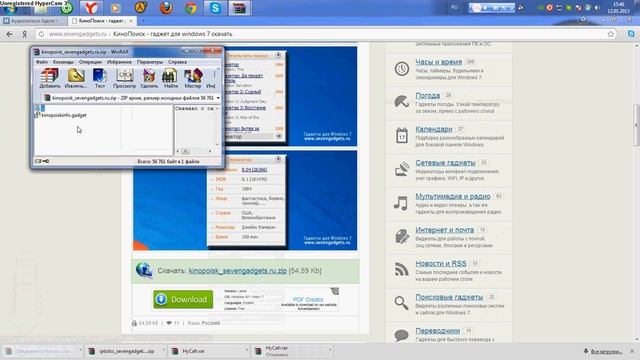
Task: Open the Поисковые гаджеты category
Action: 449,297
